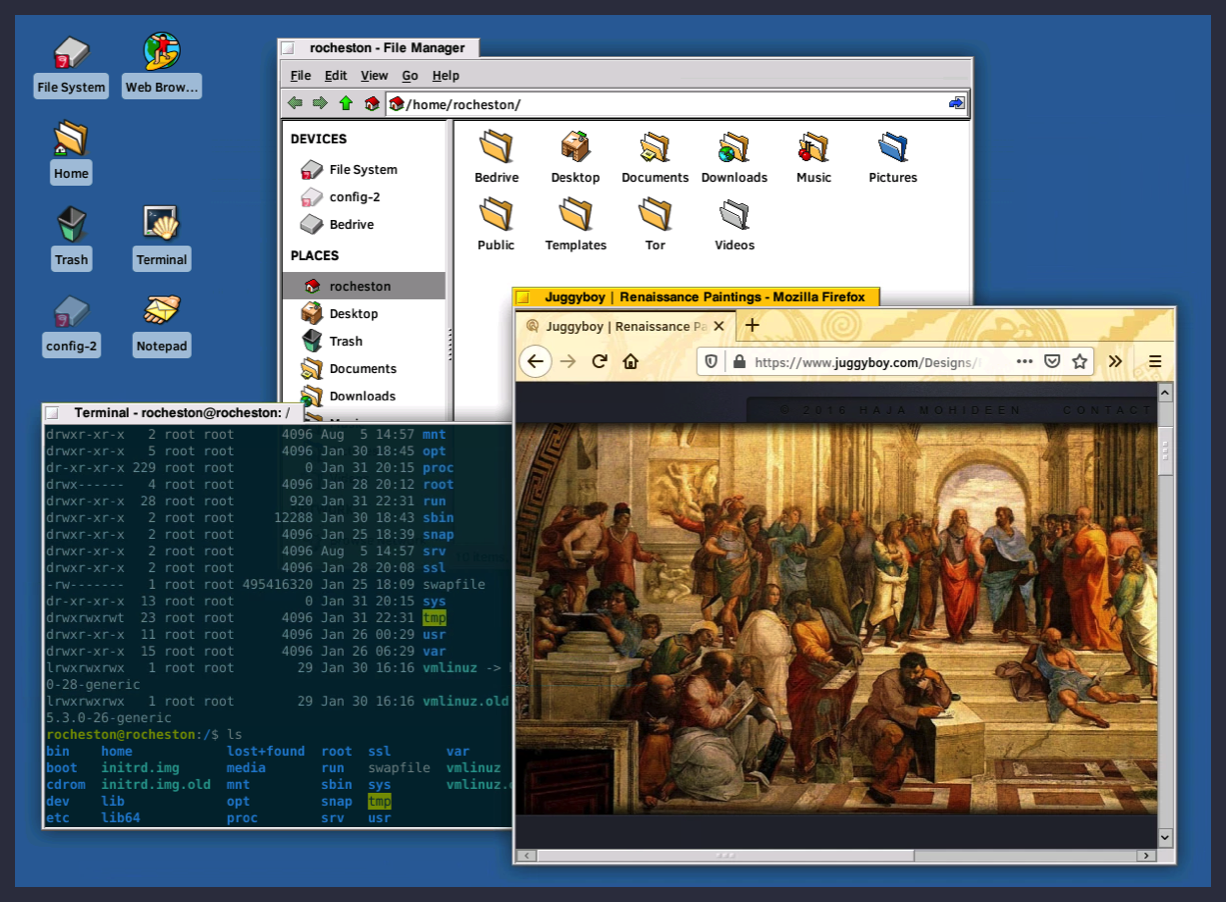Open Firefox page actions ellipsis menu
This screenshot has width=1226, height=902.
click(1025, 361)
